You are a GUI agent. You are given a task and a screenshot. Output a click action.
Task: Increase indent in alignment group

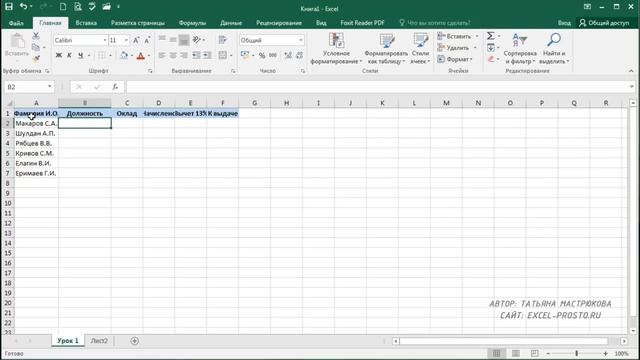pos(207,55)
